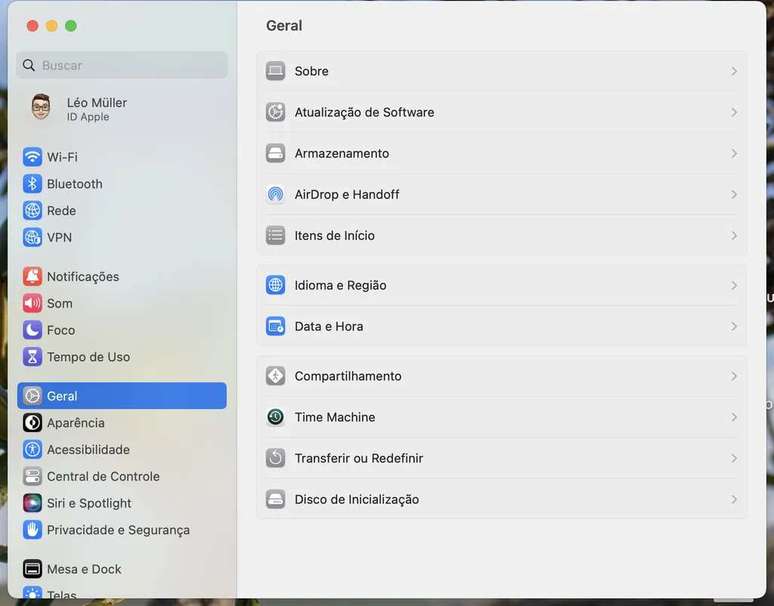This screenshot has height=606, width=774.
Task: Click the Privacidade e Segurança hand icon
Action: pyautogui.click(x=33, y=530)
